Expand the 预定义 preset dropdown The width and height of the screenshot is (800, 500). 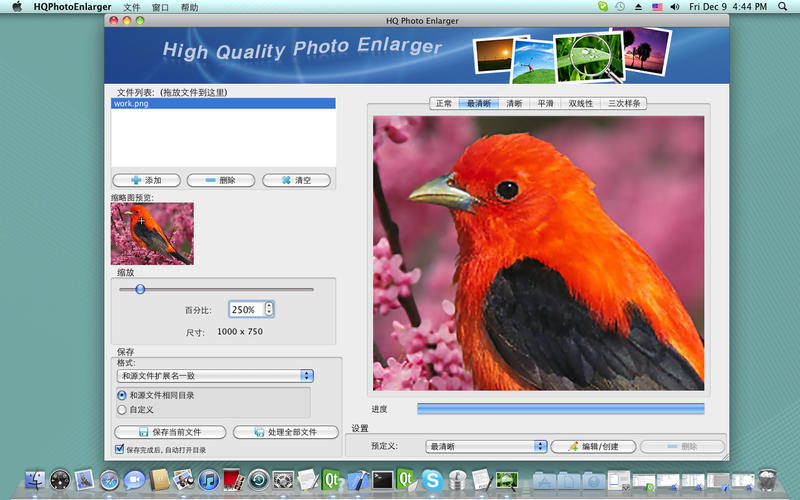coord(486,446)
